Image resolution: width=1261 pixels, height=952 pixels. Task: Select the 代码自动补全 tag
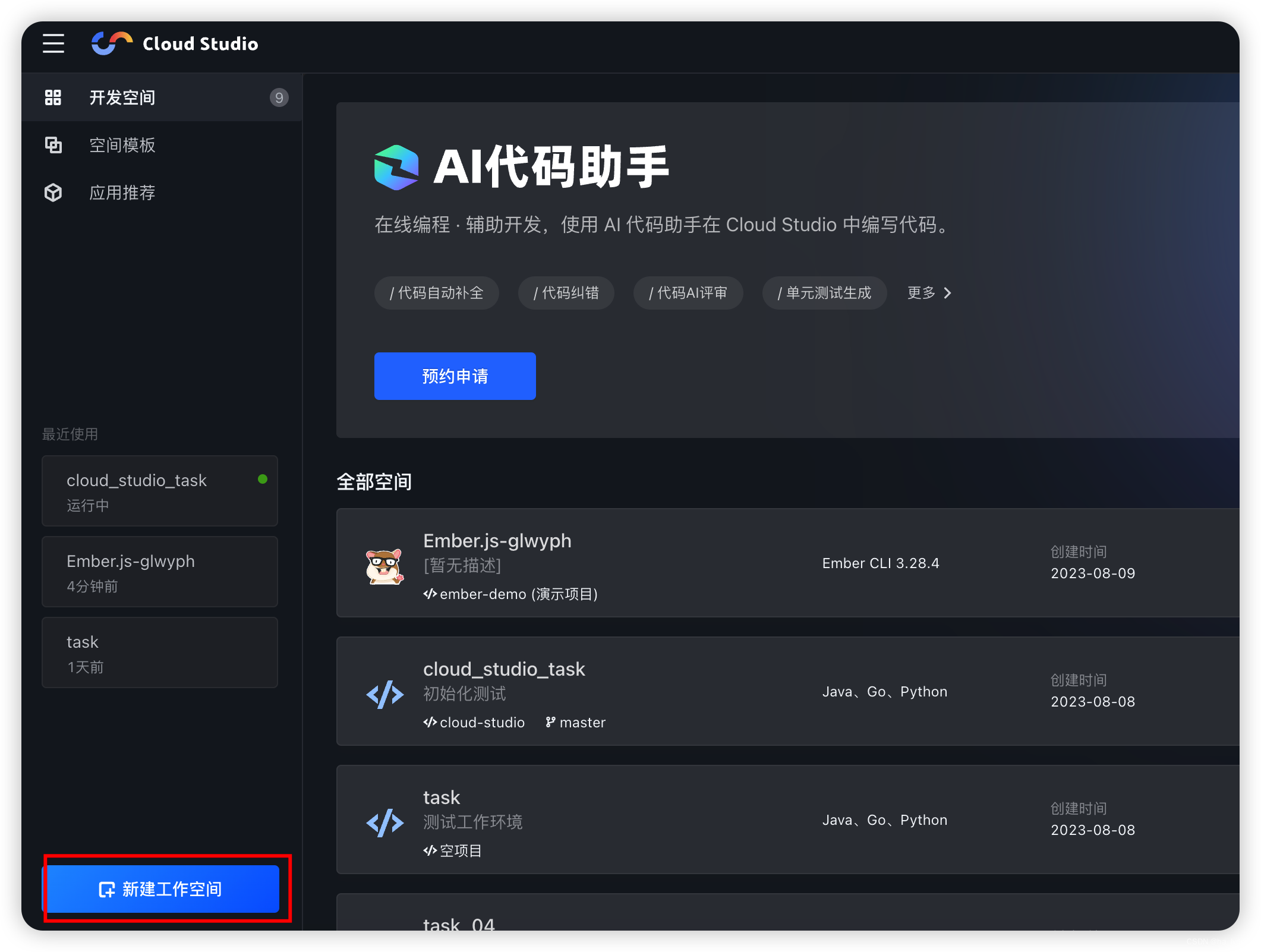point(436,293)
